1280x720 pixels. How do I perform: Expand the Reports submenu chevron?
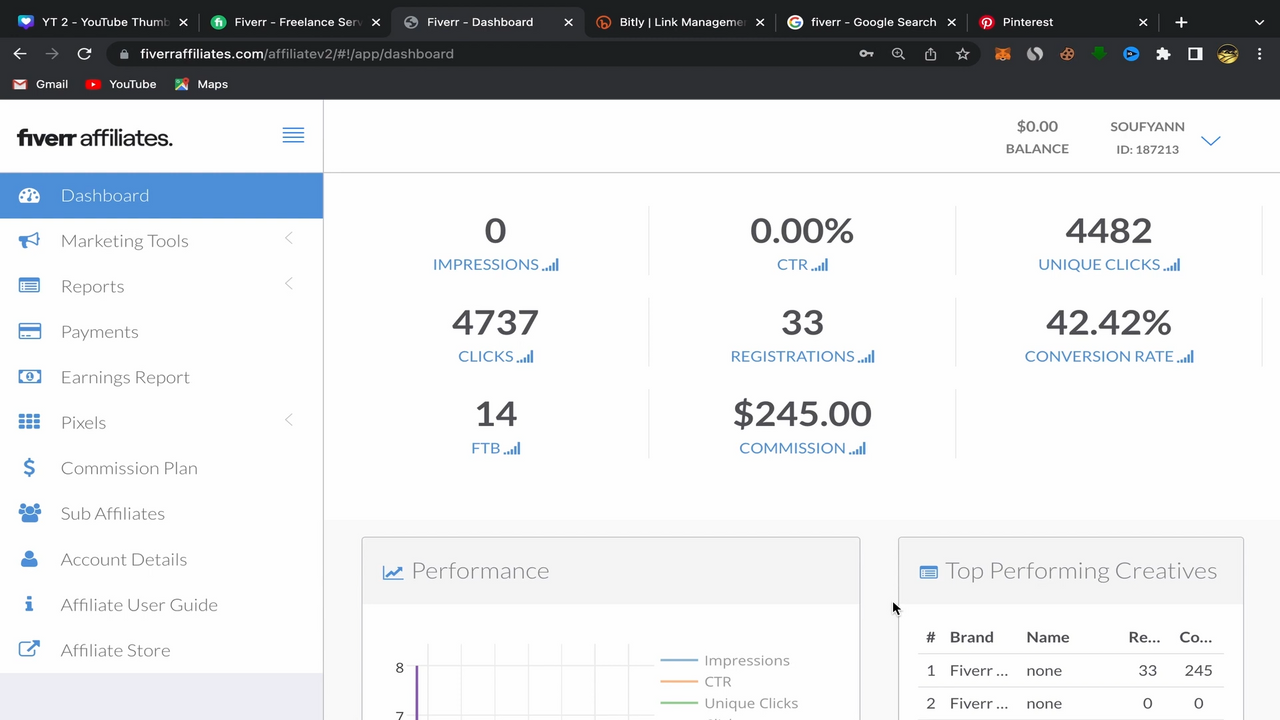[289, 284]
